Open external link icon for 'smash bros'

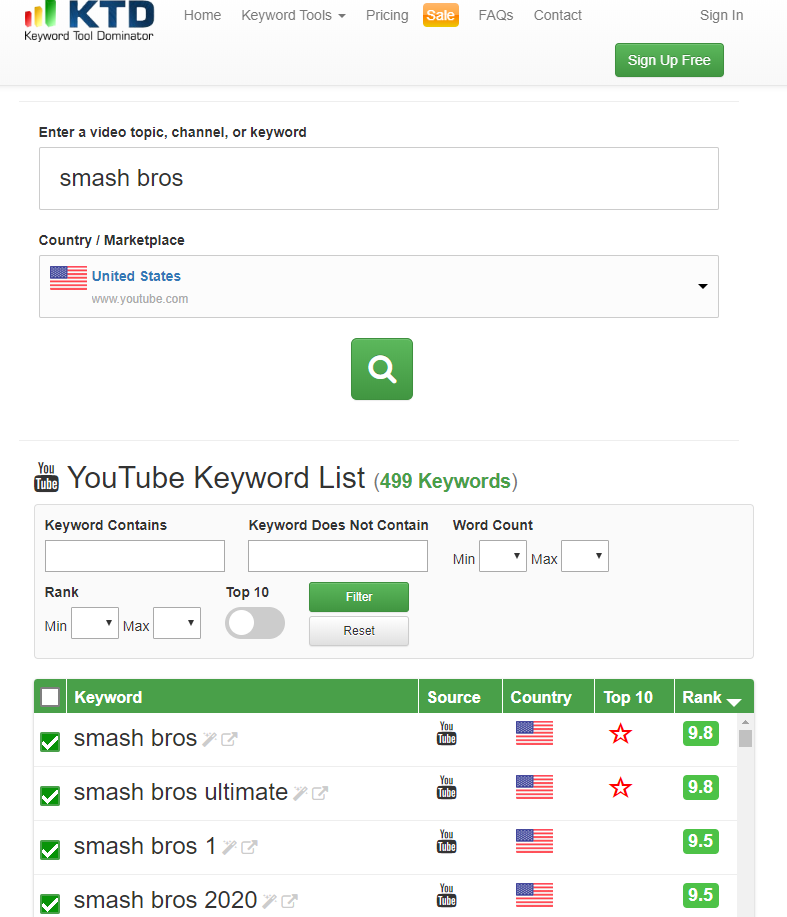click(x=229, y=739)
